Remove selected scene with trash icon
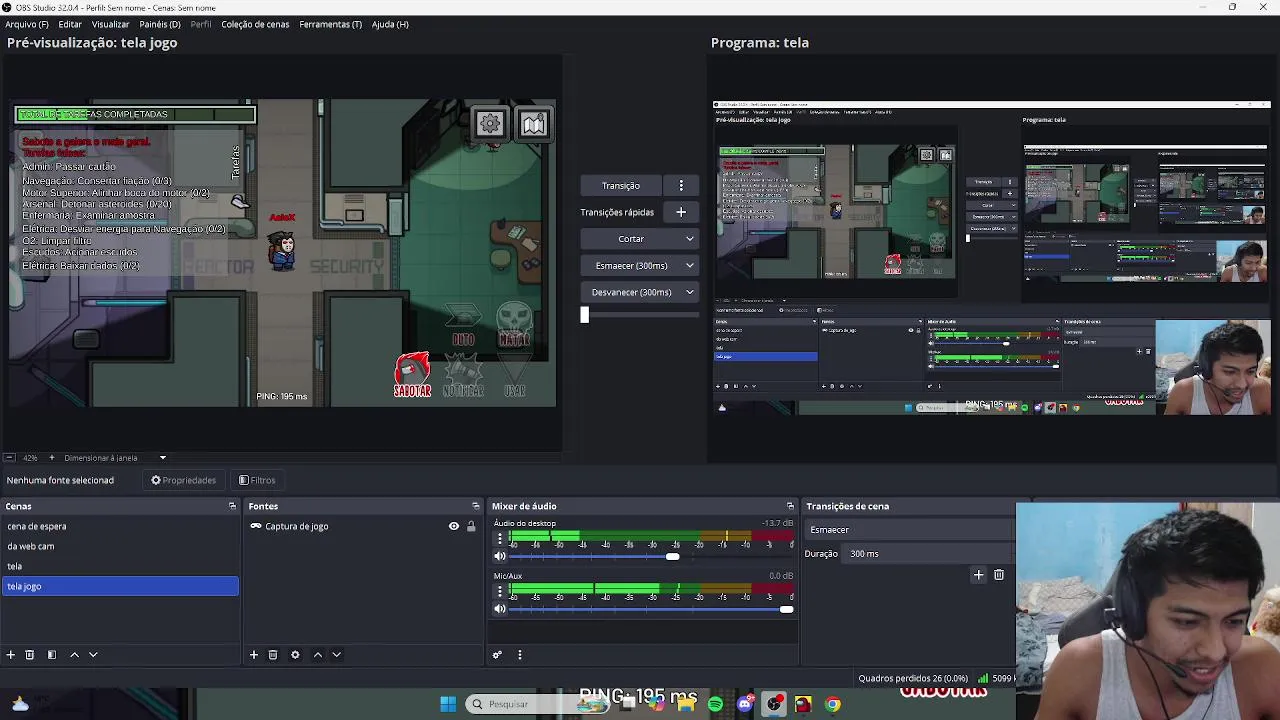 pos(30,654)
